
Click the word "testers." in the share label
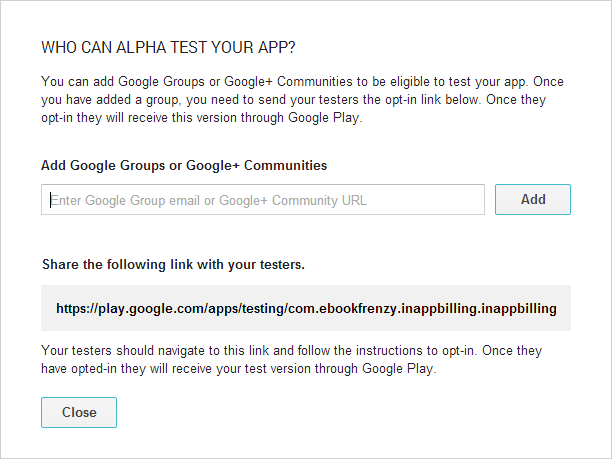pyautogui.click(x=280, y=265)
